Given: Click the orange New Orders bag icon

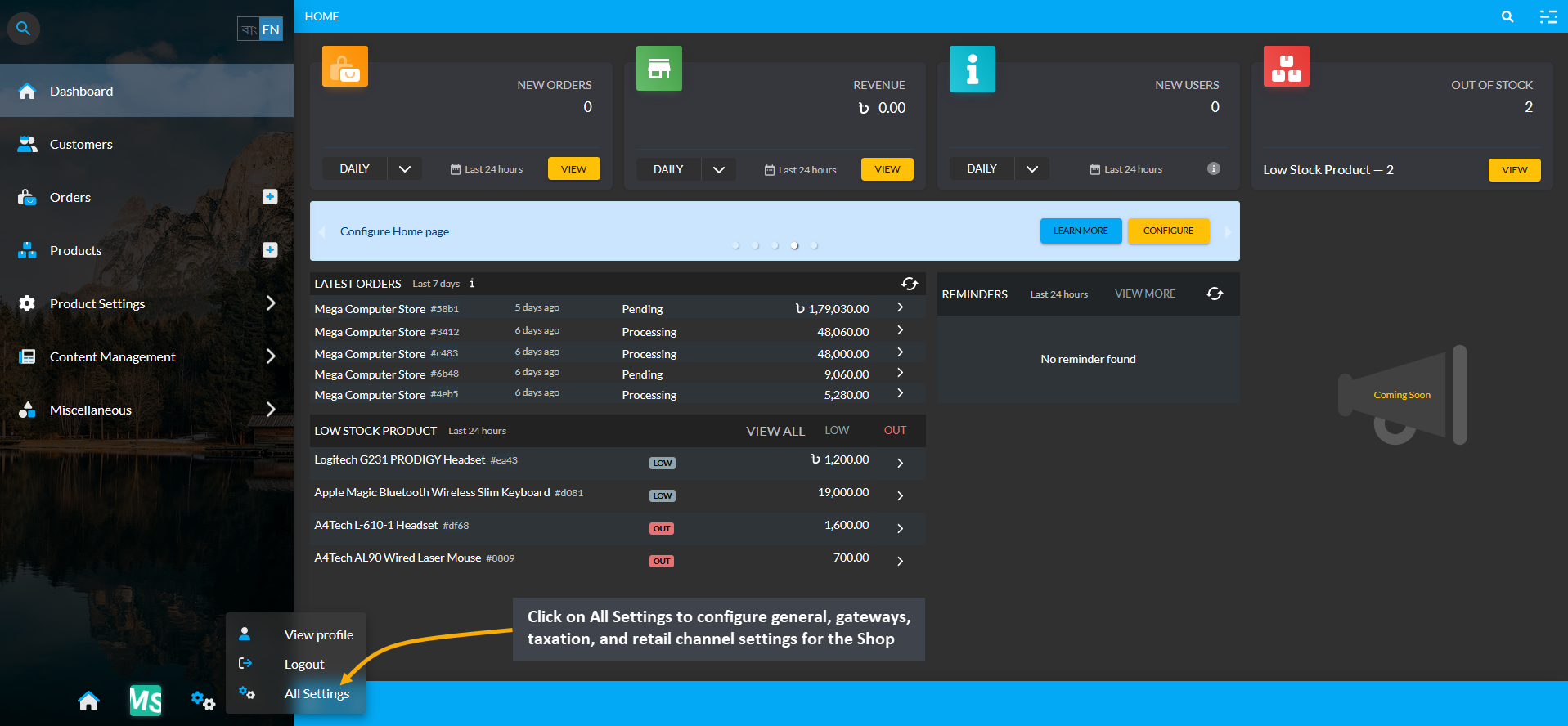Looking at the screenshot, I should (x=345, y=66).
